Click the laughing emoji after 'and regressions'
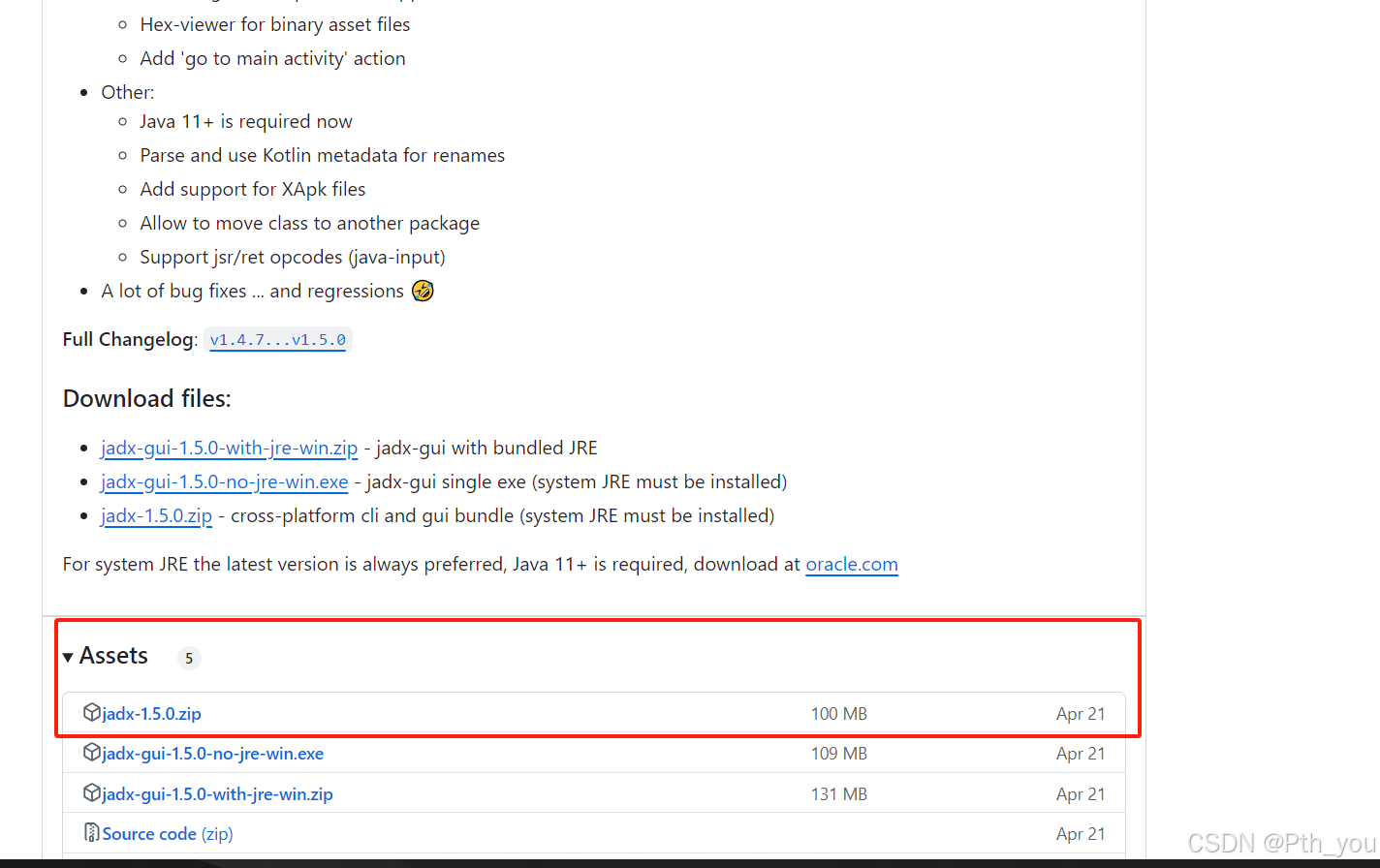The height and width of the screenshot is (868, 1380). coord(423,291)
